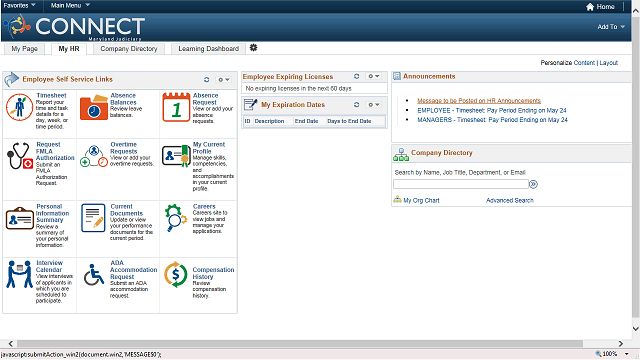Click the Compensation History dollar icon

176,274
